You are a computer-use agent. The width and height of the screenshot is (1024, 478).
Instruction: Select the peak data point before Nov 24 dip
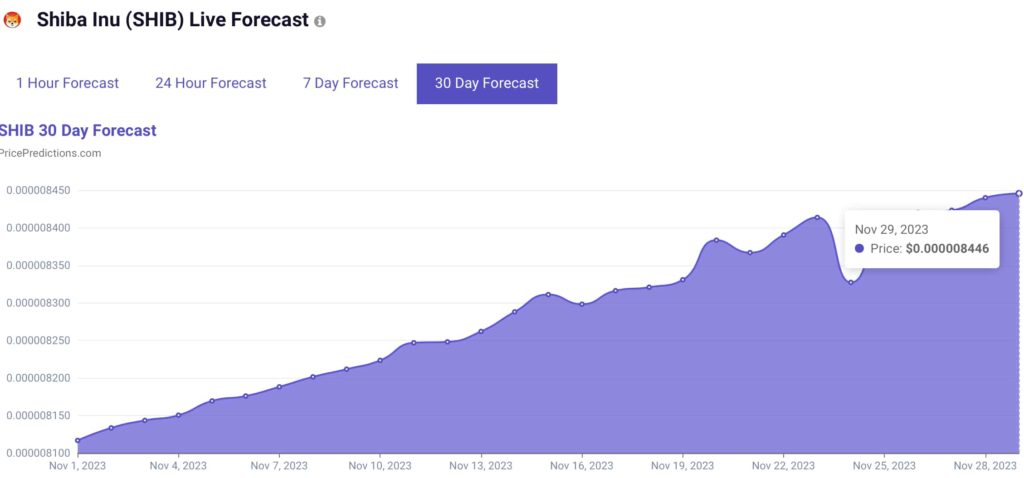coord(817,217)
